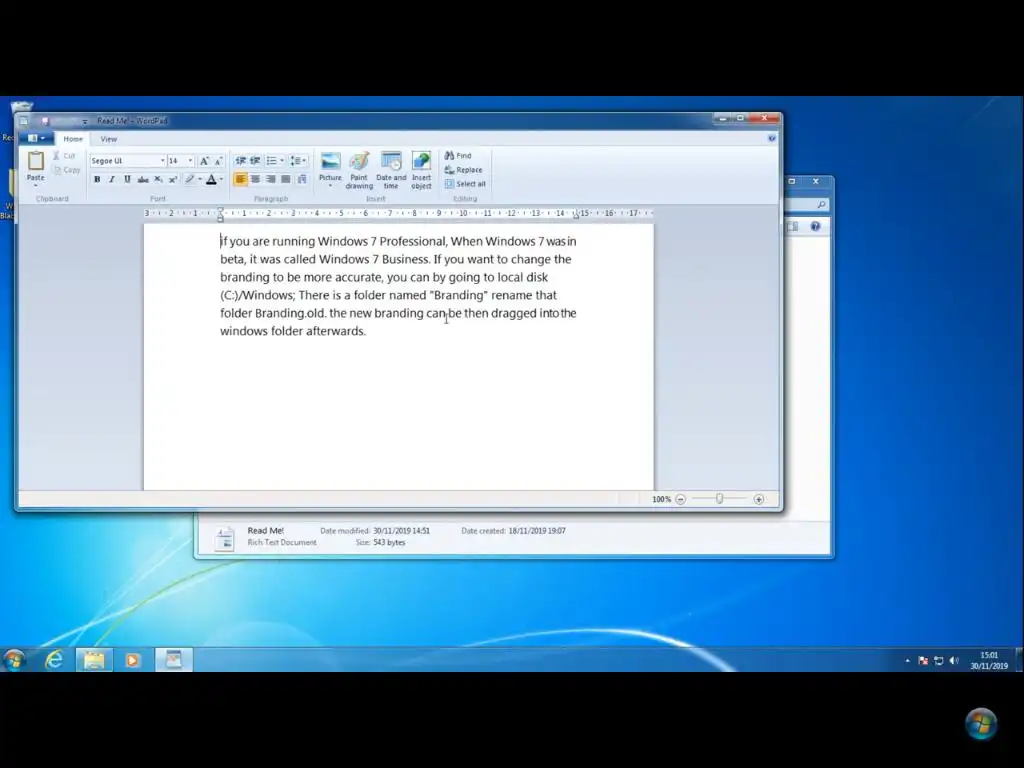Click the Paste clipboard icon
The height and width of the screenshot is (768, 1024).
[36, 160]
